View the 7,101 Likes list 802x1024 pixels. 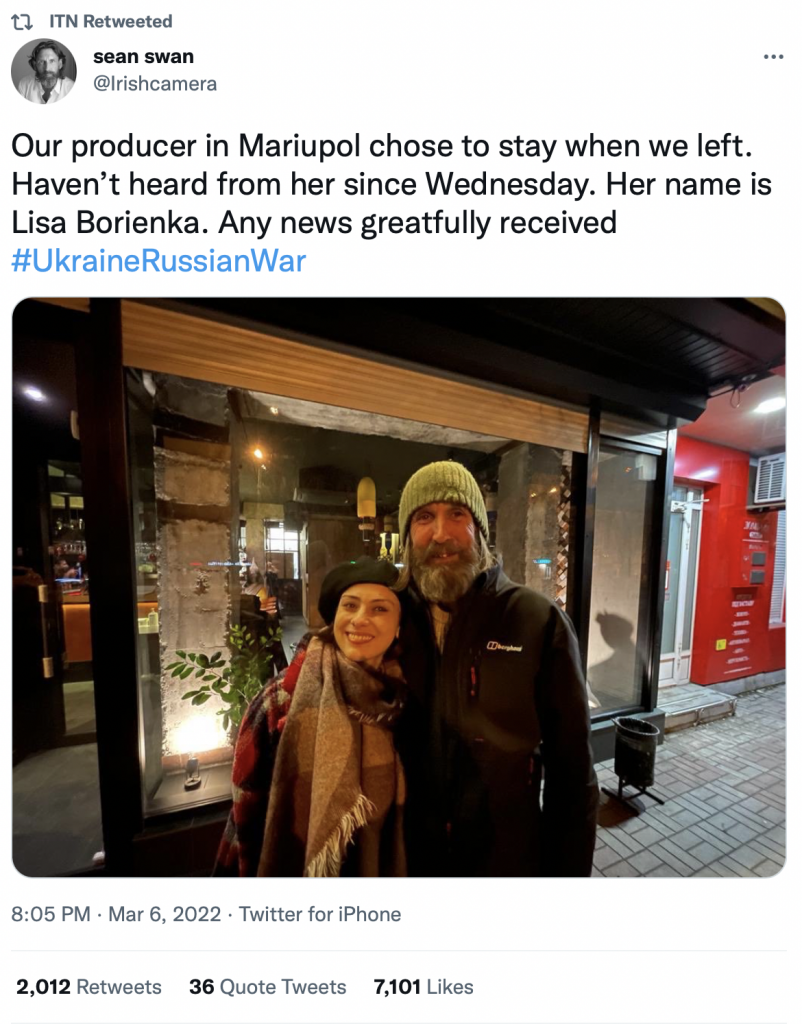423,986
